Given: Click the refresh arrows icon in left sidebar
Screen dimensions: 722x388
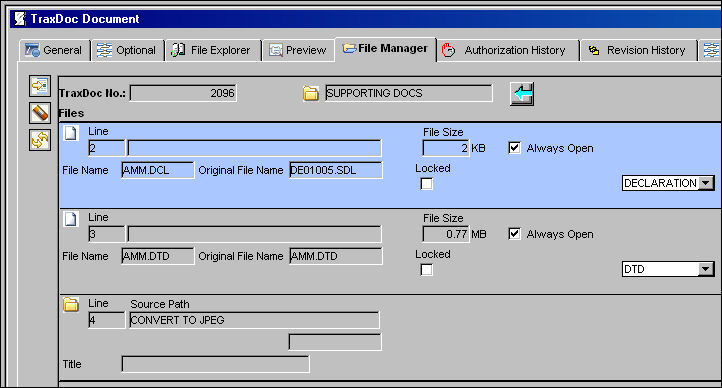Looking at the screenshot, I should (40, 140).
